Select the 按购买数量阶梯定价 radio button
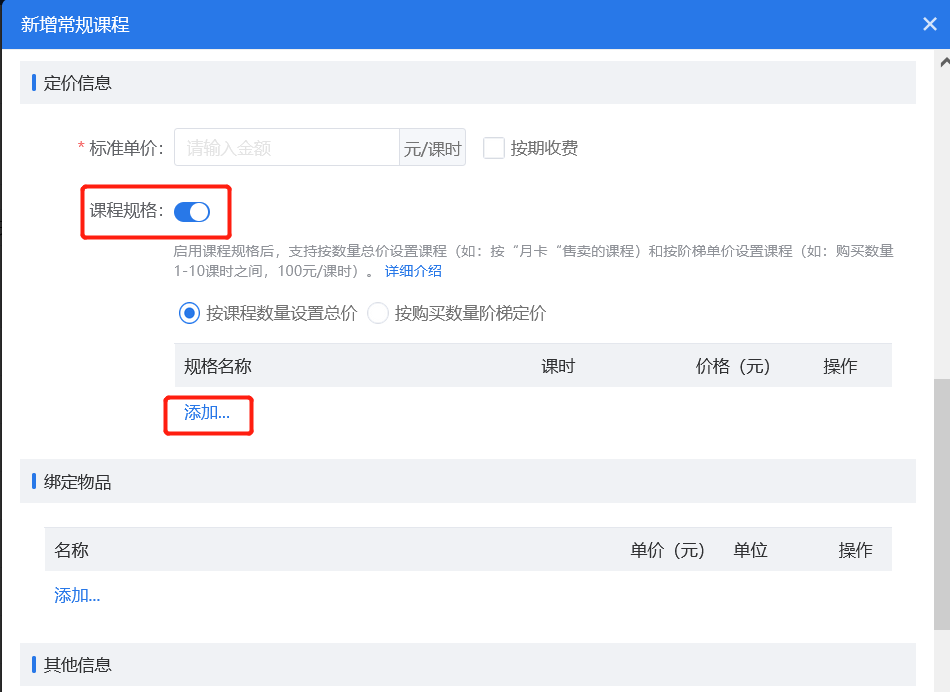Image resolution: width=950 pixels, height=692 pixels. (379, 313)
